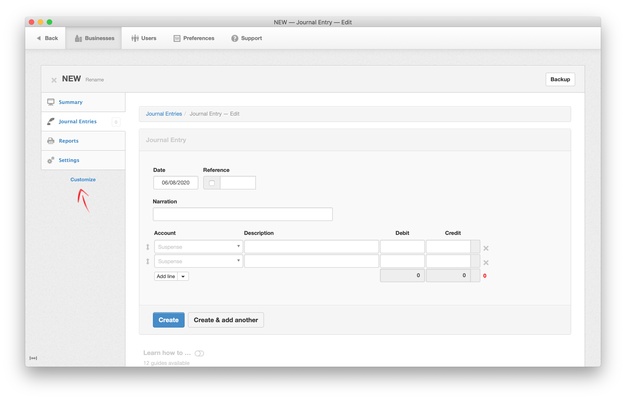Delete the first line with its X icon
Image resolution: width=626 pixels, height=400 pixels.
(486, 248)
